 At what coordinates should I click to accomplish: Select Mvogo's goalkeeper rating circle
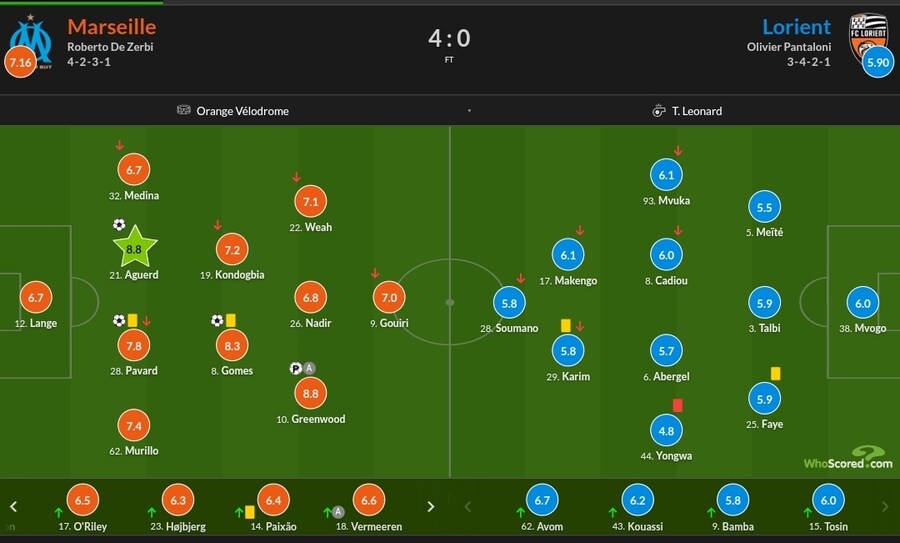[x=862, y=304]
